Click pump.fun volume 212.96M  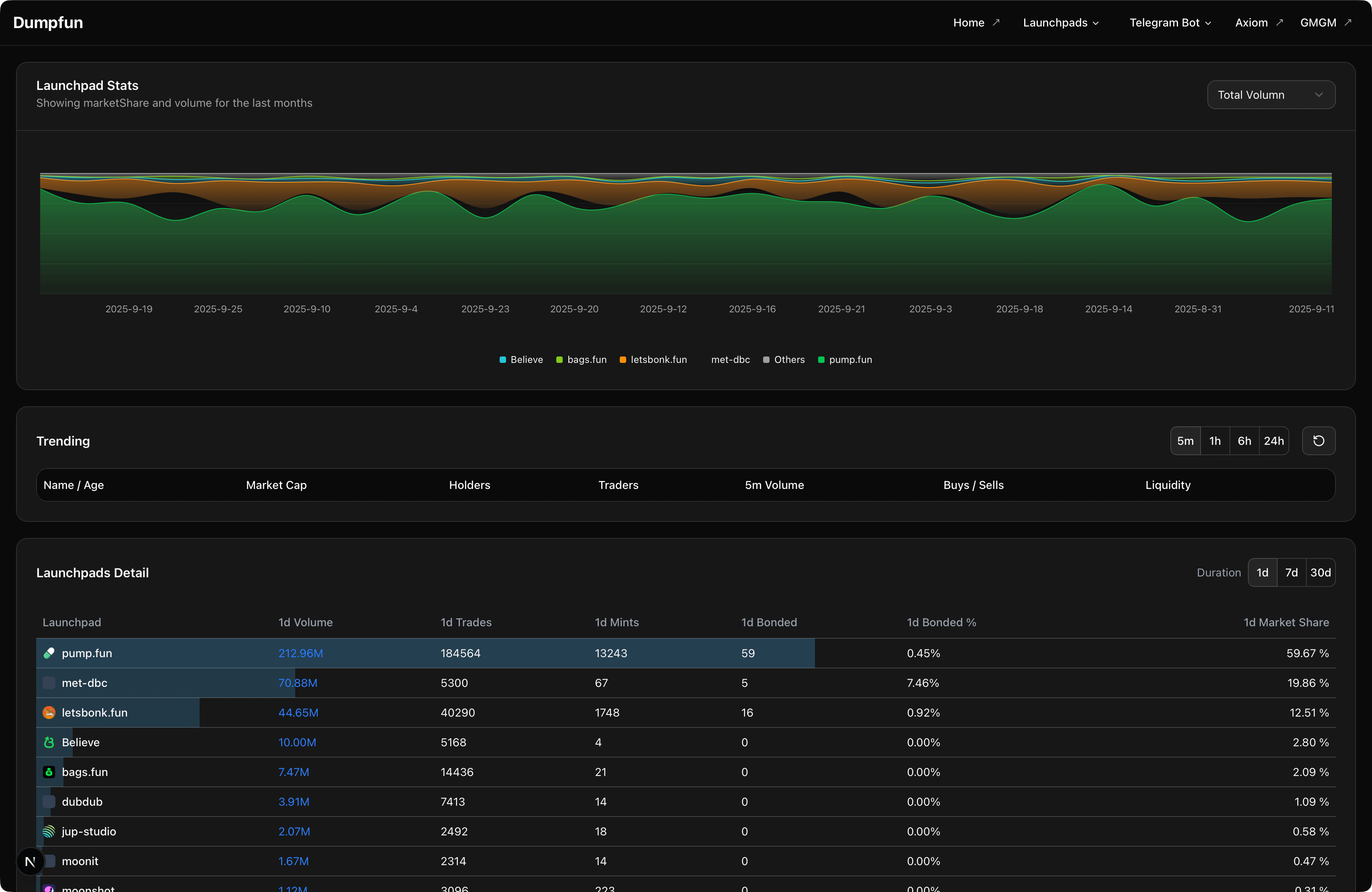(300, 653)
